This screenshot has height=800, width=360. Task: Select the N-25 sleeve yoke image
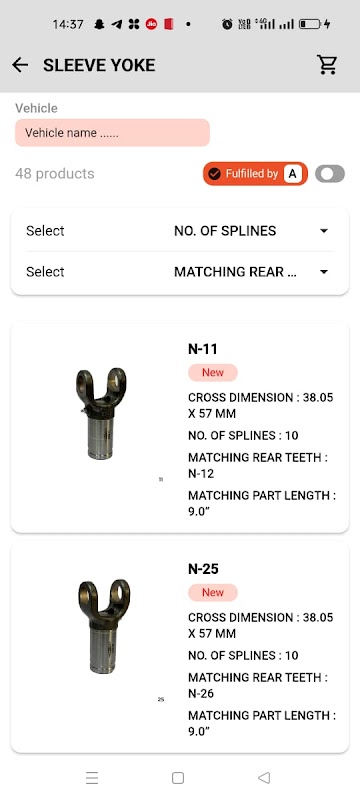[104, 627]
